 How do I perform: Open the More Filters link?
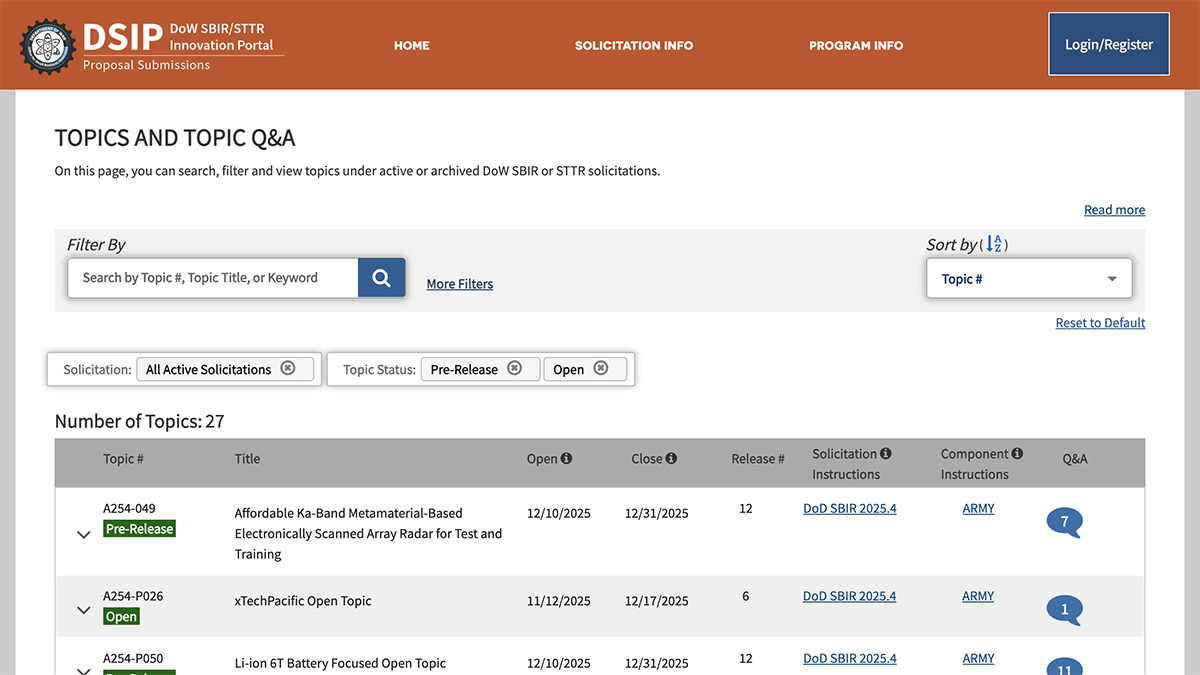click(x=459, y=284)
